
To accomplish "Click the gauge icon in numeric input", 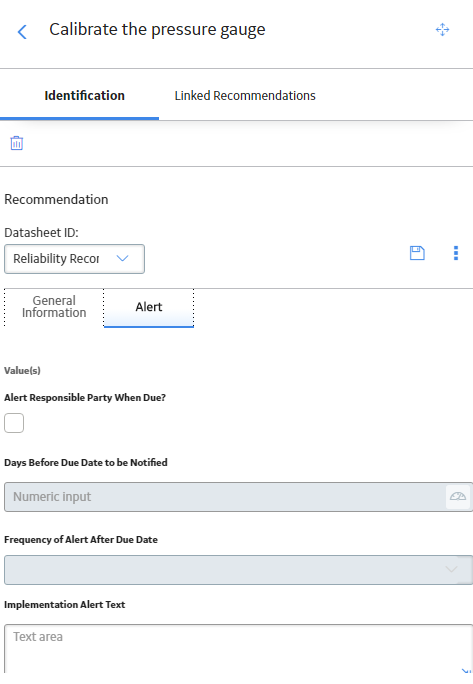I will (458, 496).
